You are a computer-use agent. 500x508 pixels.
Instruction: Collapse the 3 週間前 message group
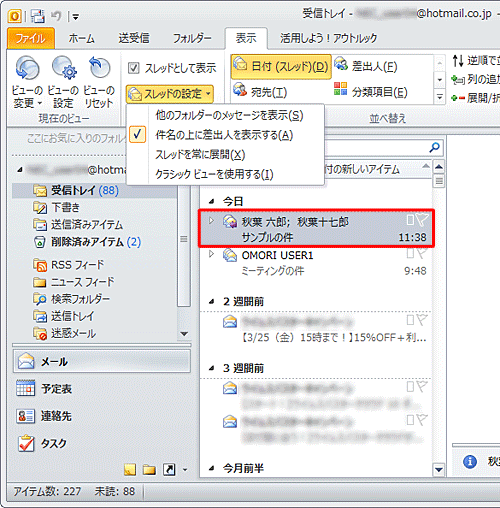pos(211,368)
